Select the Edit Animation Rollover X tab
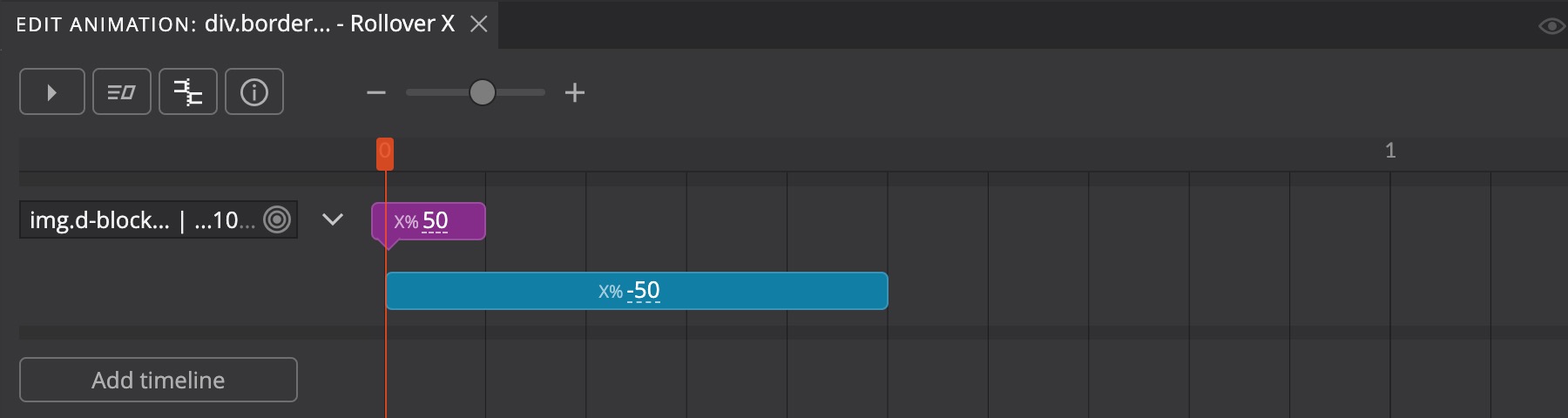The image size is (1568, 418). tap(235, 24)
